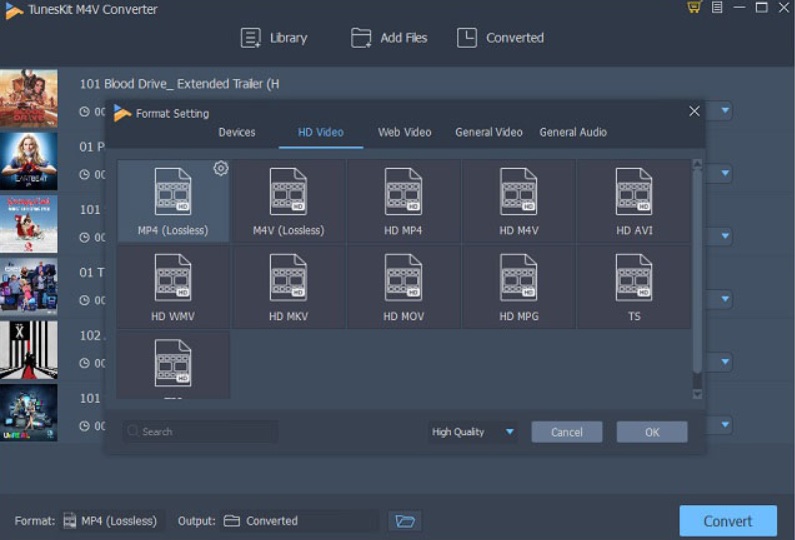Click scrollbar up arrow in format list

(x=697, y=164)
